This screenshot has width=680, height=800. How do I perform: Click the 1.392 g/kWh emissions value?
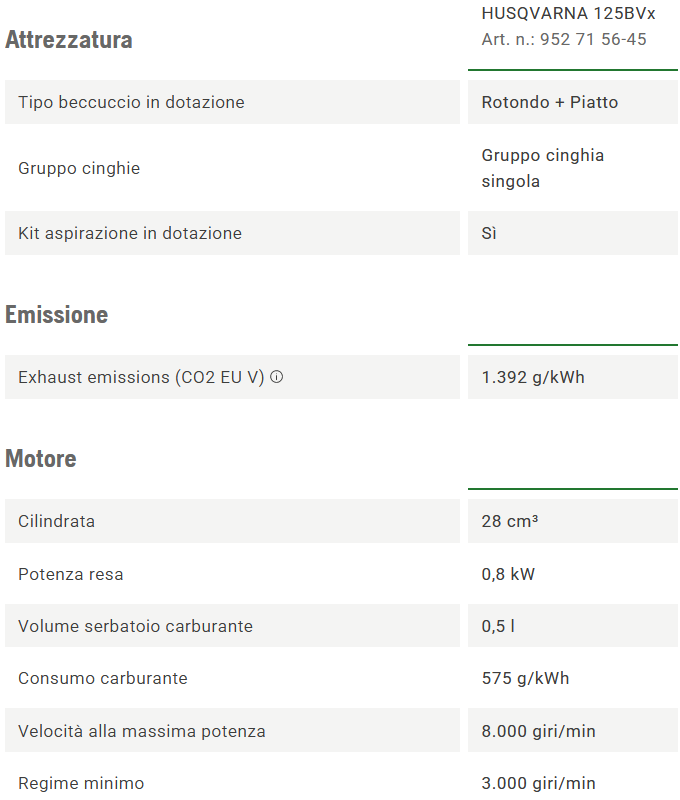(533, 378)
